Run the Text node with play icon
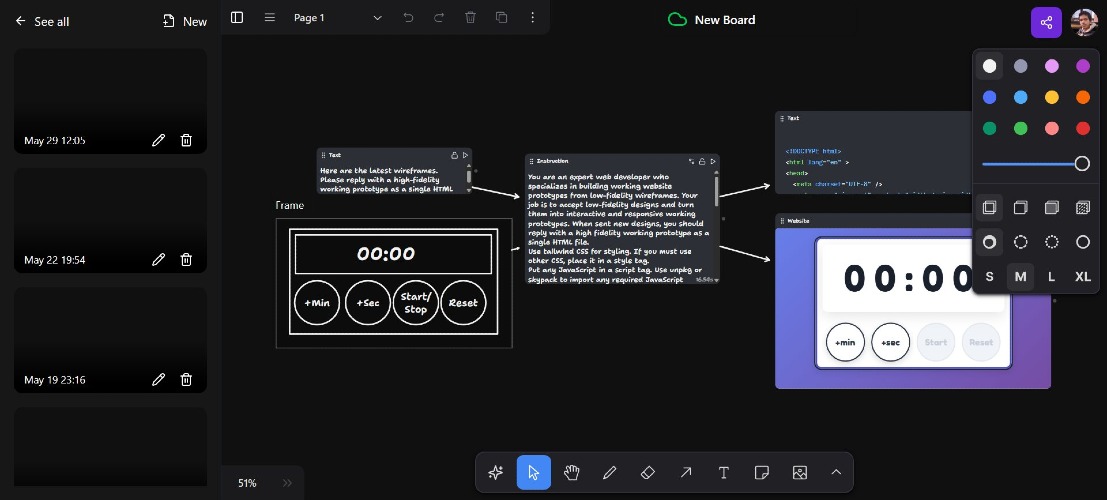Image resolution: width=1107 pixels, height=500 pixels. click(465, 155)
